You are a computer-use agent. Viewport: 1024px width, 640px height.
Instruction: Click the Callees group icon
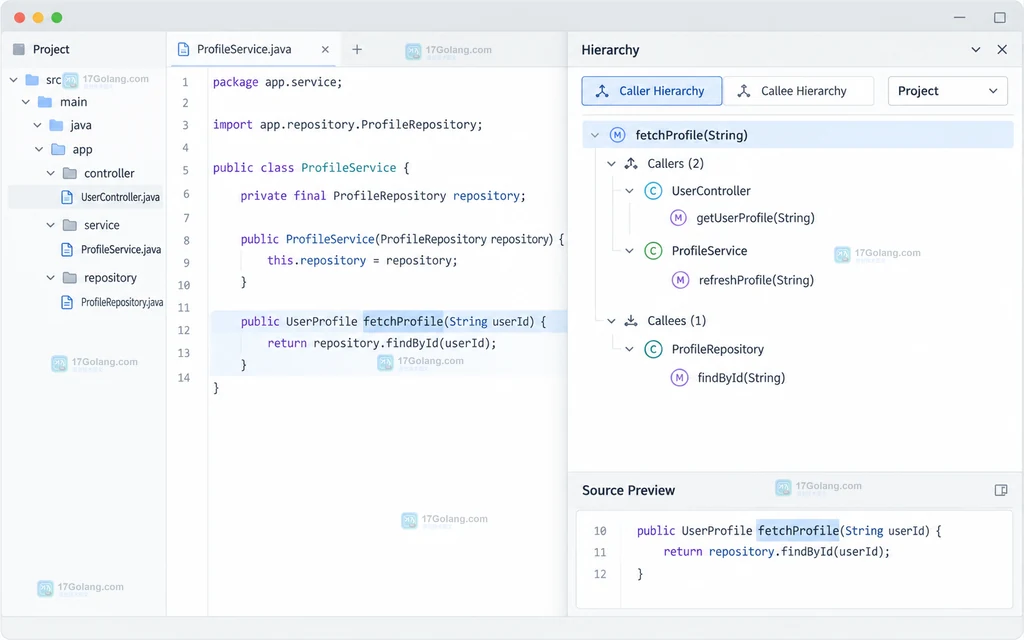[631, 321]
